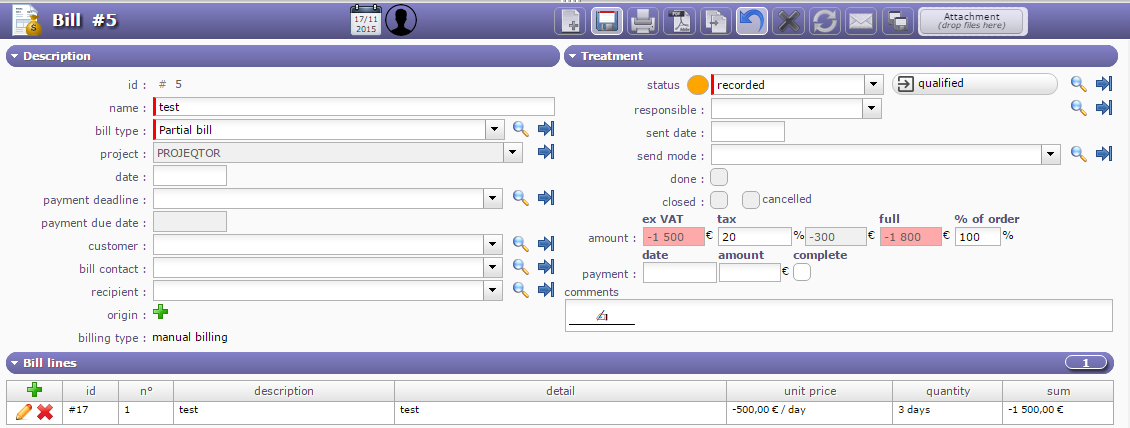The image size is (1130, 428).
Task: Toggle the cancelled checkbox
Action: point(751,200)
